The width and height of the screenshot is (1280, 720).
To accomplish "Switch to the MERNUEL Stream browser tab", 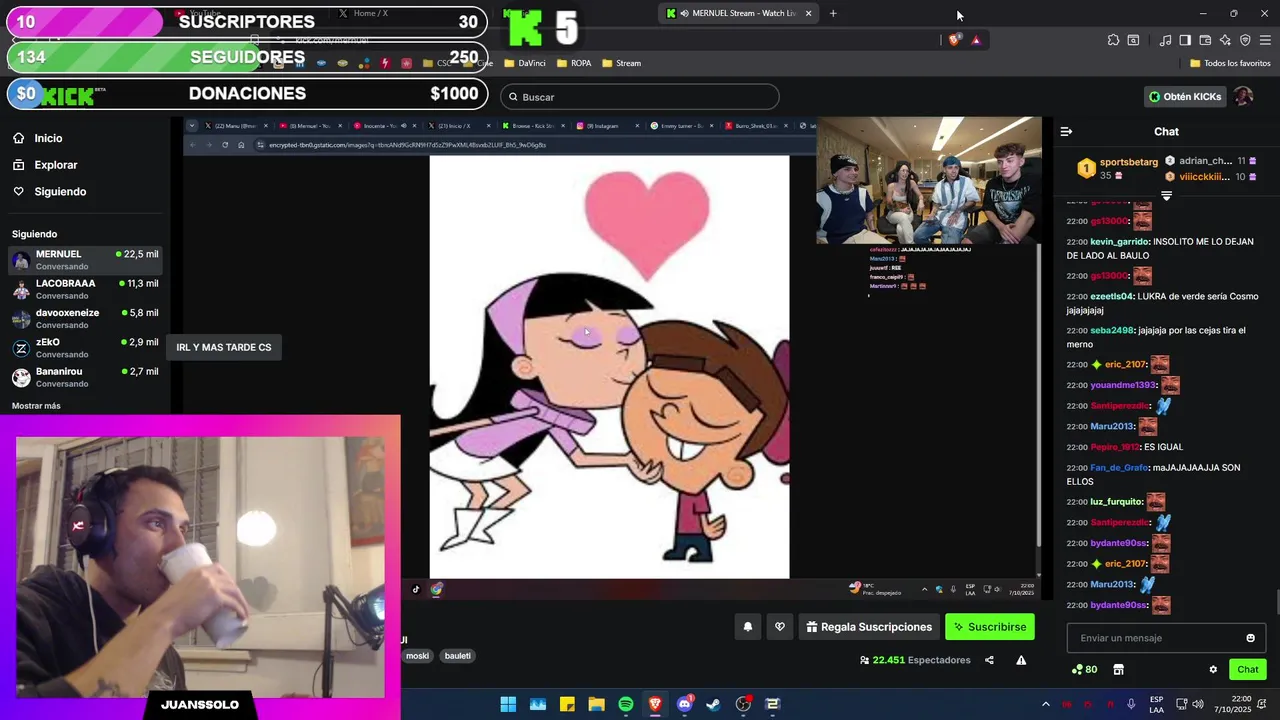I will tap(740, 13).
